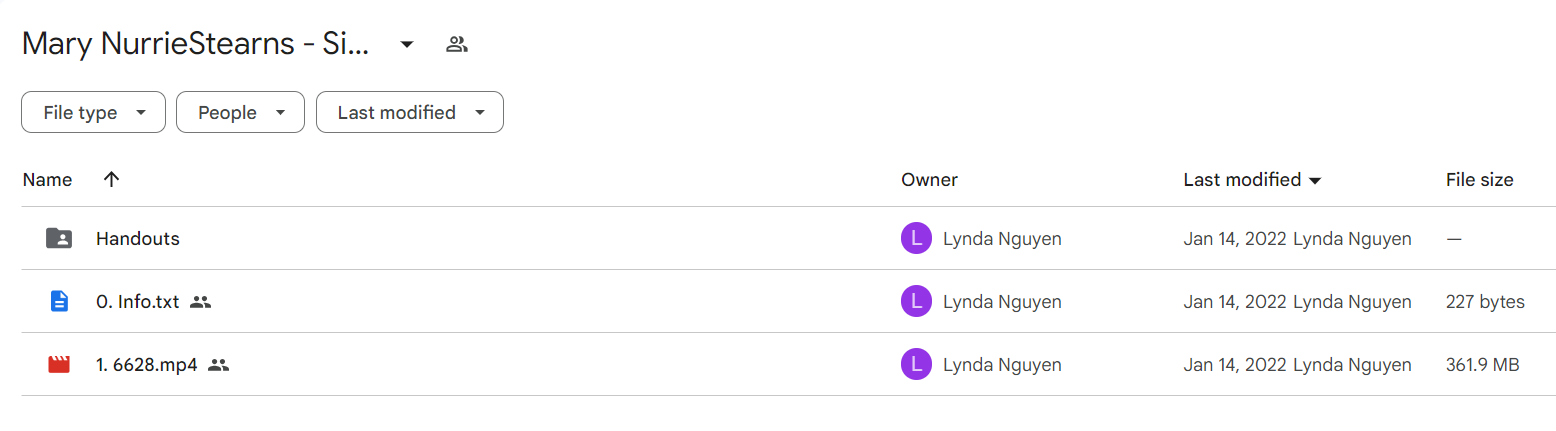Viewport: 1556px width, 431px height.
Task: Click the Owner column header
Action: click(929, 180)
